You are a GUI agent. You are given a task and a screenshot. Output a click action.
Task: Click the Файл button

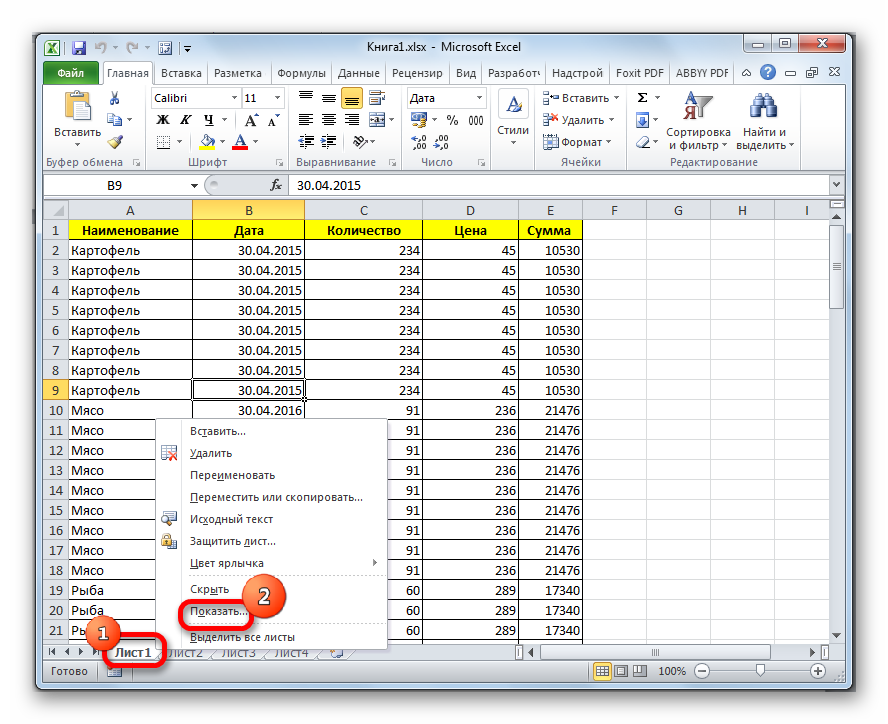70,73
